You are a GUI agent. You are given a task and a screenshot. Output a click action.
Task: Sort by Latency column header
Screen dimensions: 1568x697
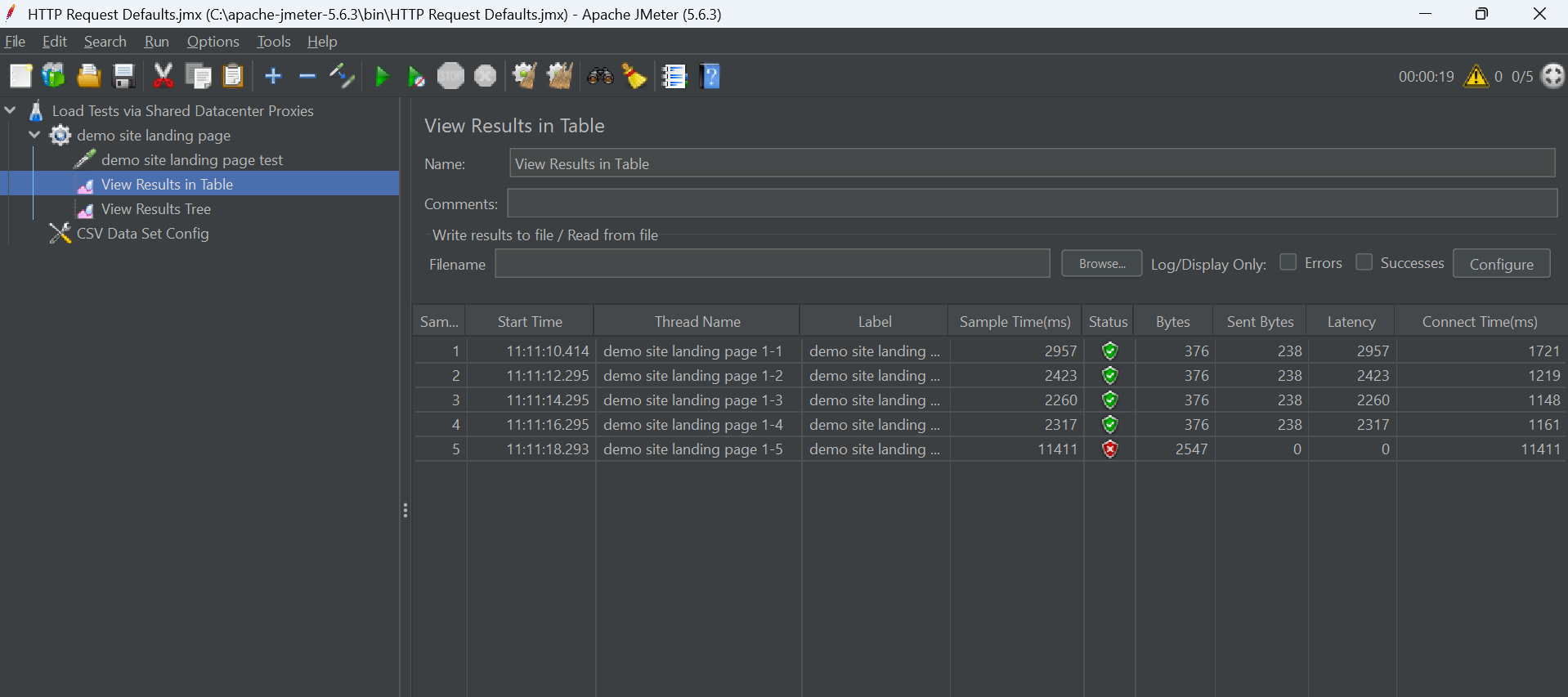click(1351, 322)
